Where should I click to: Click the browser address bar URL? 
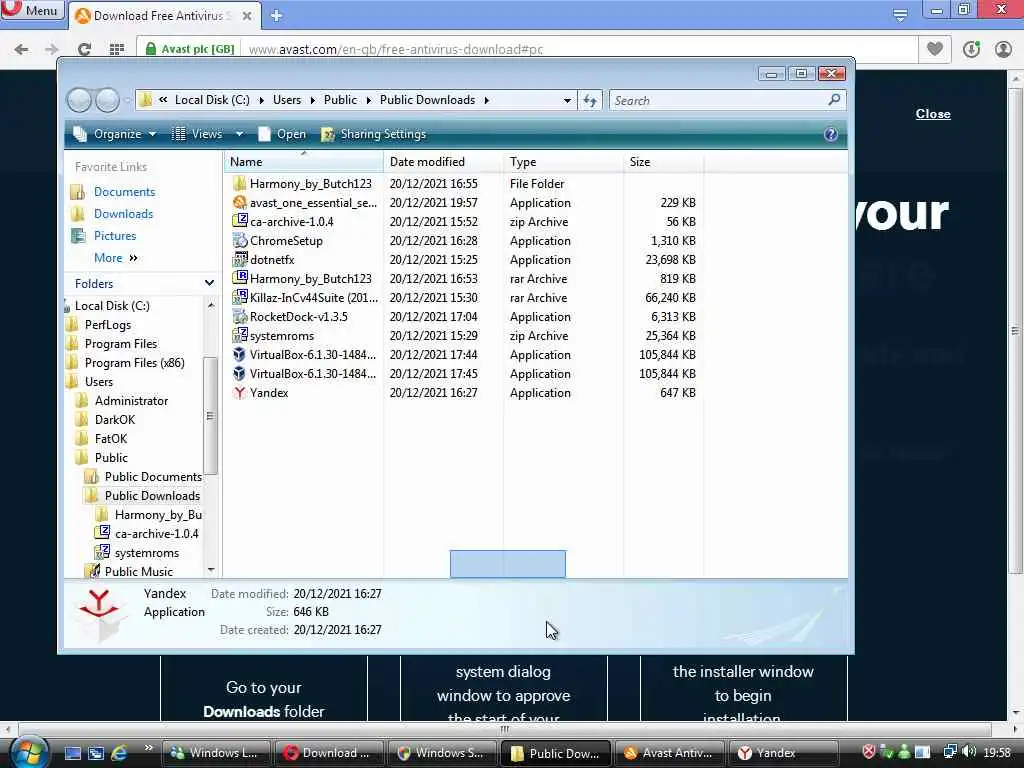(x=396, y=49)
